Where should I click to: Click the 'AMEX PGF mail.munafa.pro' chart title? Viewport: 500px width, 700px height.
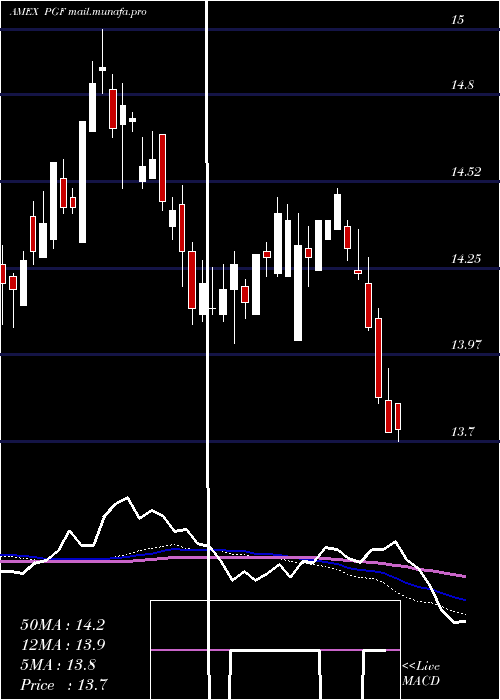point(78,12)
